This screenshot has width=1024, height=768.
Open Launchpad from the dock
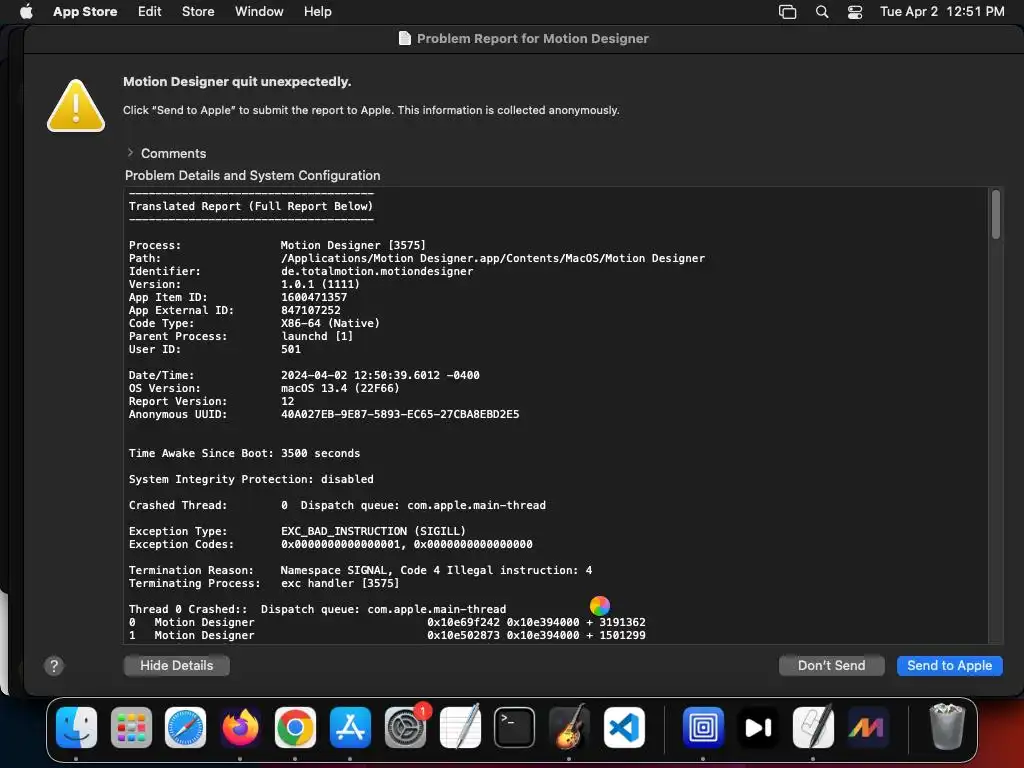[131, 727]
